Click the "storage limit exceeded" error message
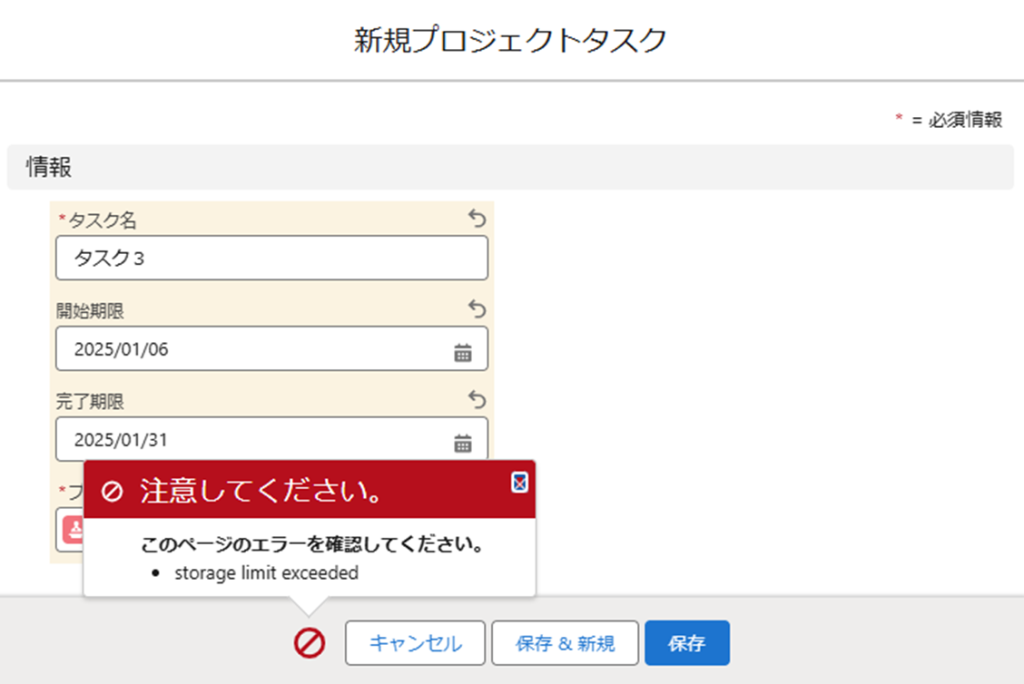The width and height of the screenshot is (1024, 684). [x=266, y=573]
